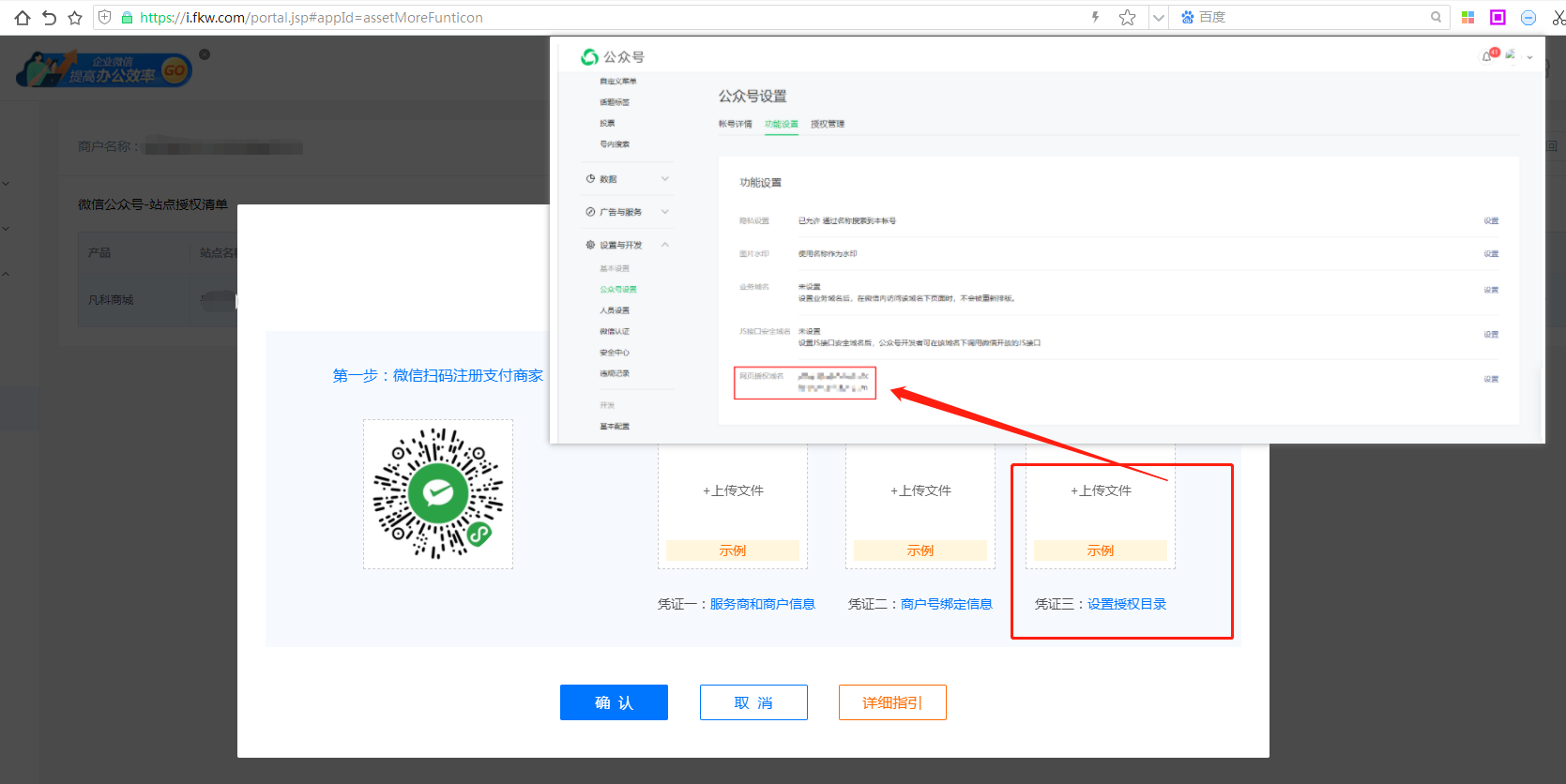Click the 取消 button
The image size is (1566, 784).
coord(753,702)
